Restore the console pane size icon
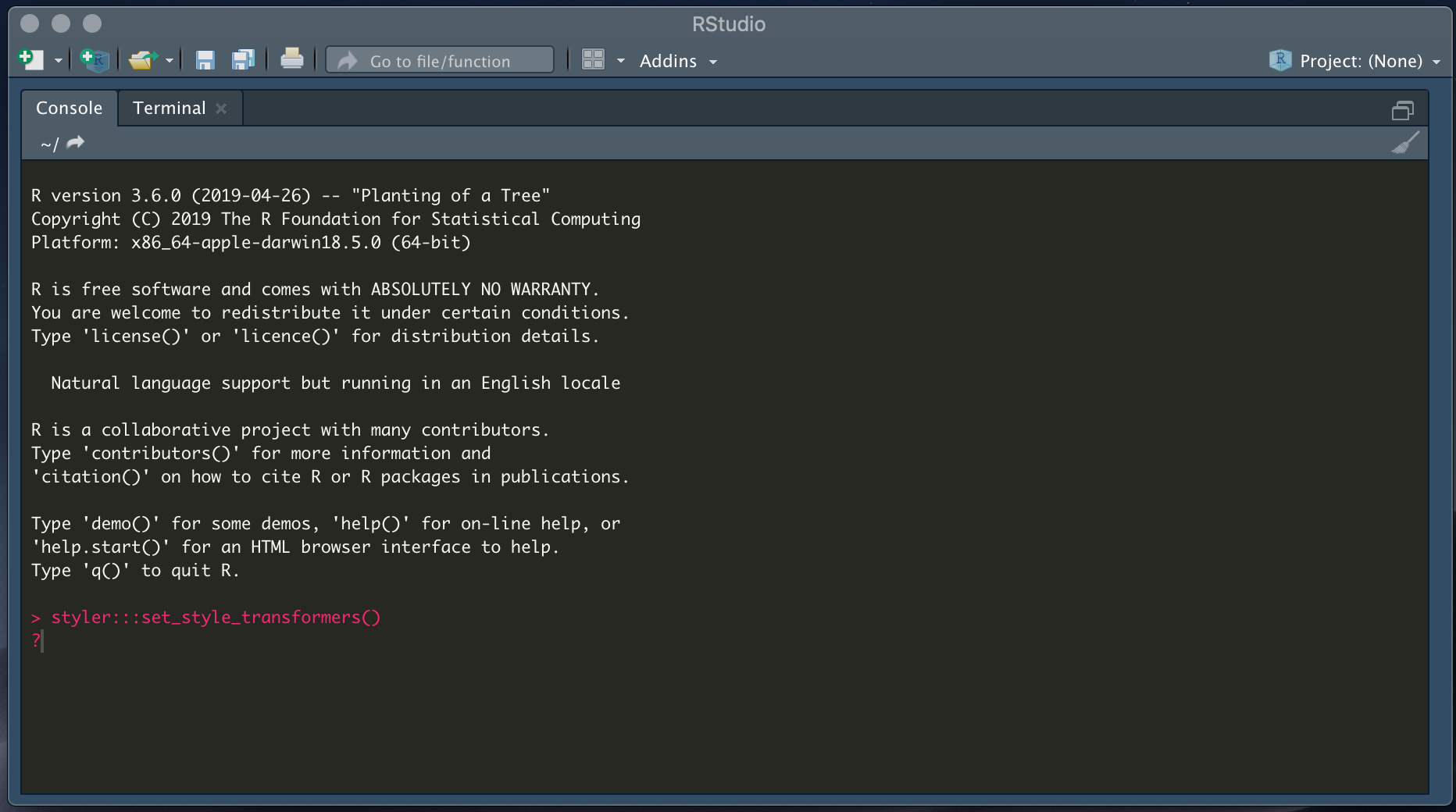 click(1403, 111)
